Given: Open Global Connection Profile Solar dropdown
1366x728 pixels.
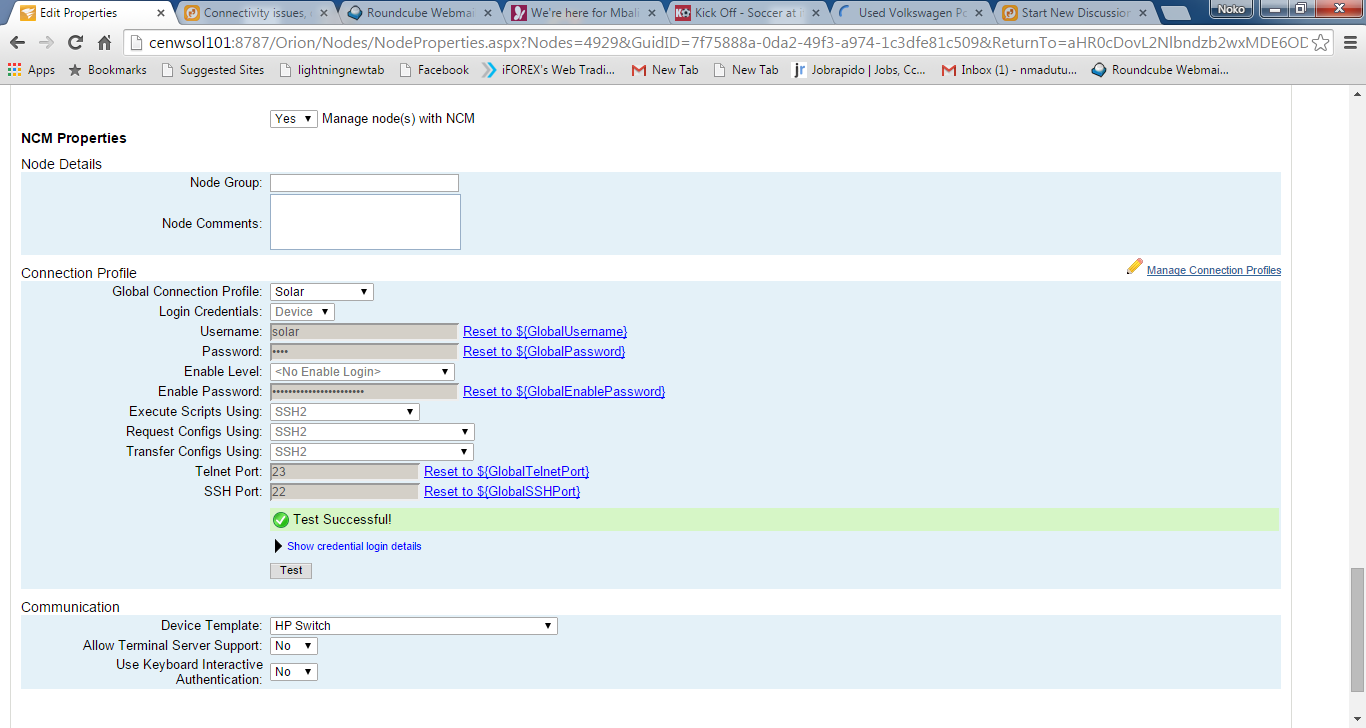Looking at the screenshot, I should 322,292.
